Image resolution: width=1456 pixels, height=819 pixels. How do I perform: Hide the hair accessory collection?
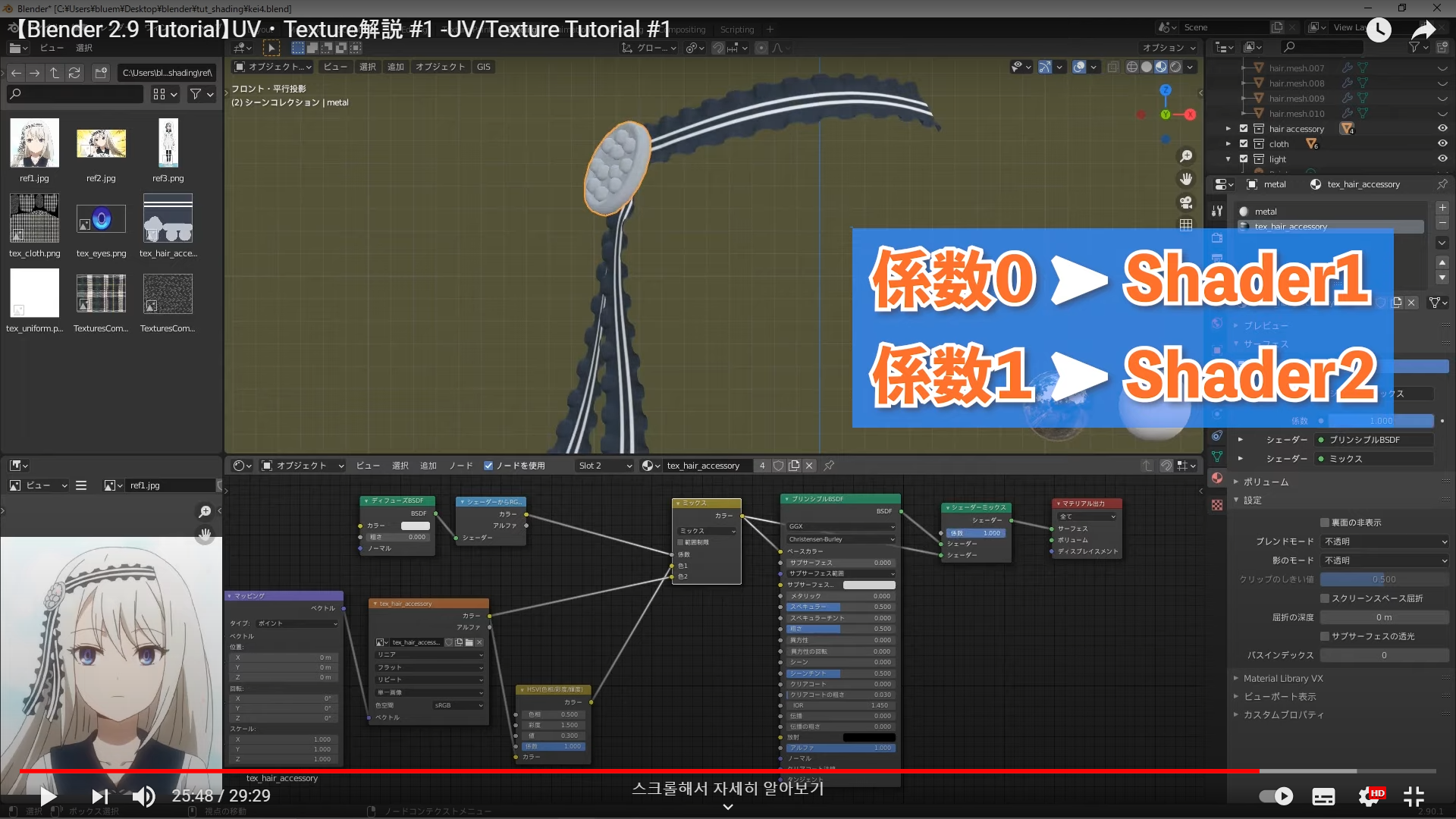coord(1442,129)
